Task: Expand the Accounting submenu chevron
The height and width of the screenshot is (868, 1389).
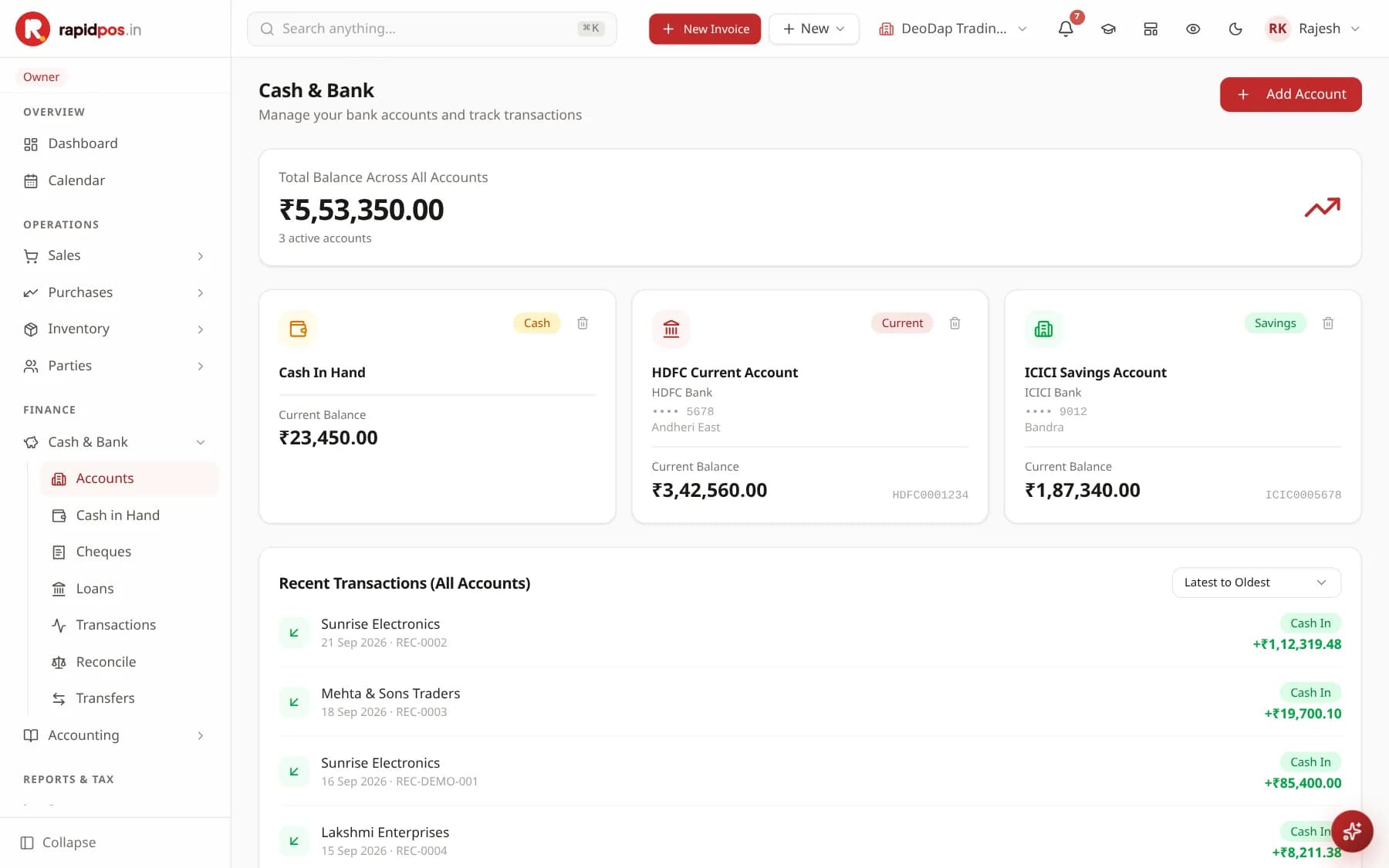Action: tap(201, 736)
